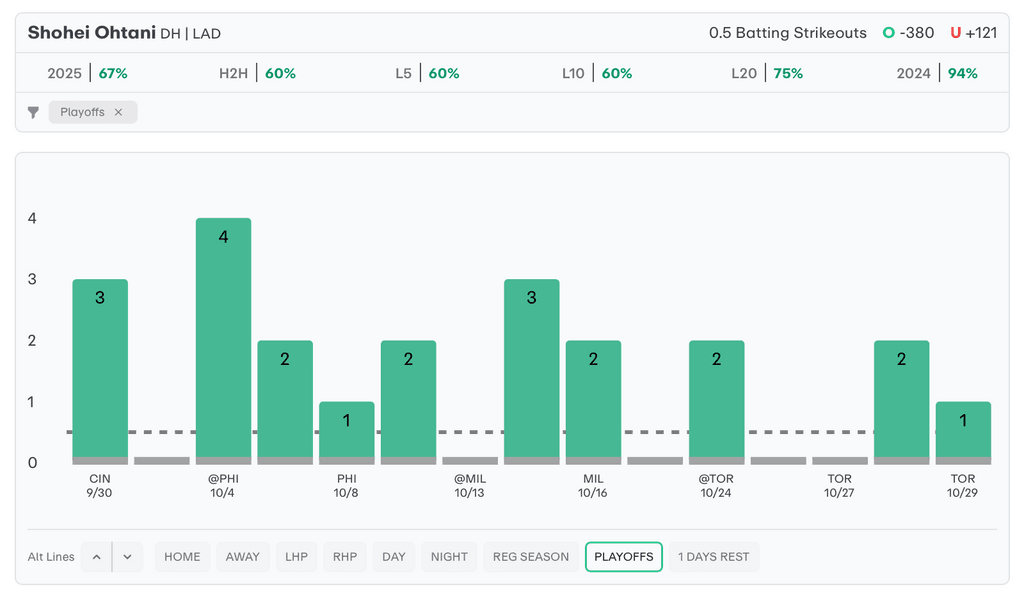This screenshot has height=598, width=1024.
Task: Toggle the HOME games filter
Action: click(x=182, y=557)
